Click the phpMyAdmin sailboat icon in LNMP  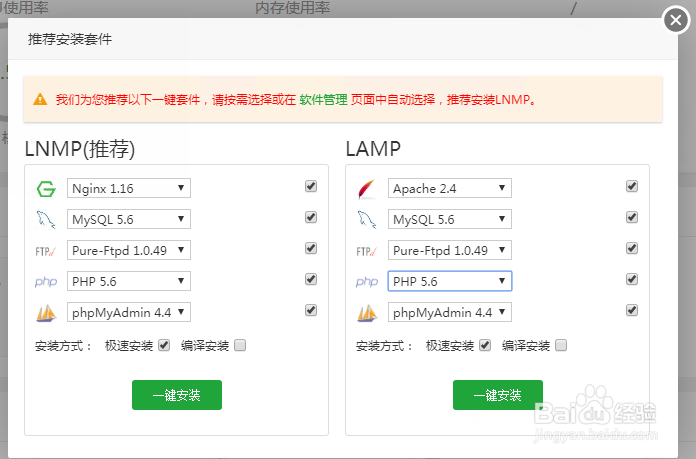46,313
